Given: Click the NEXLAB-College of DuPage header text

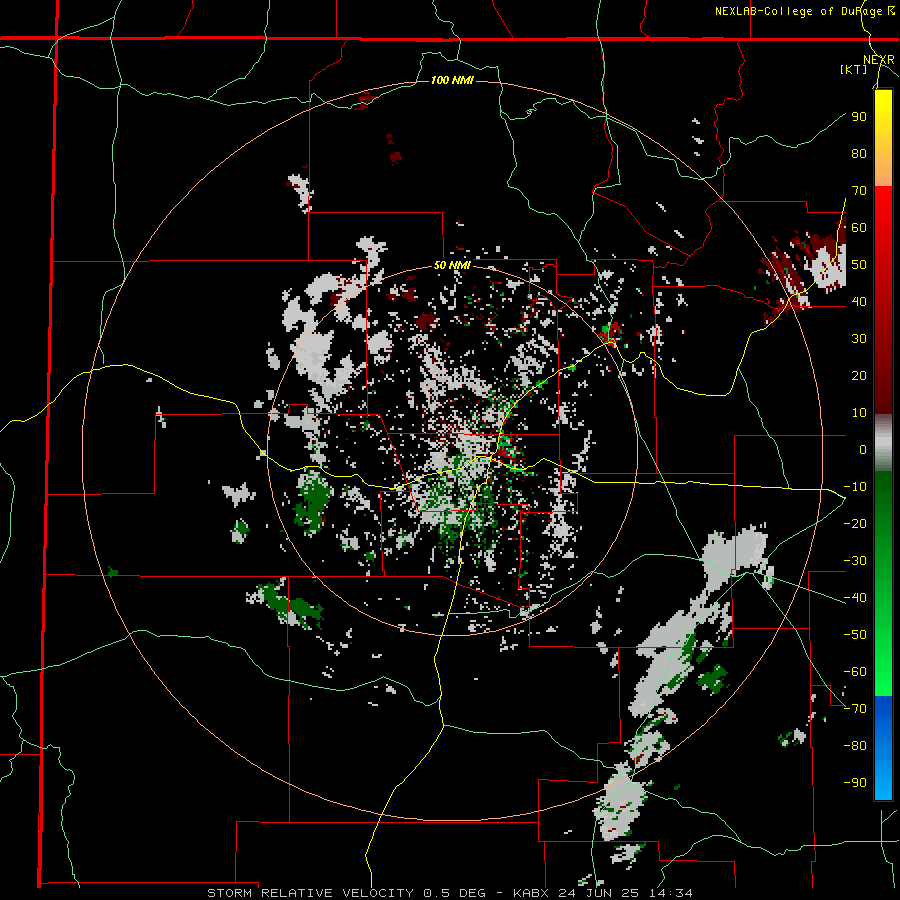Looking at the screenshot, I should 805,11.
